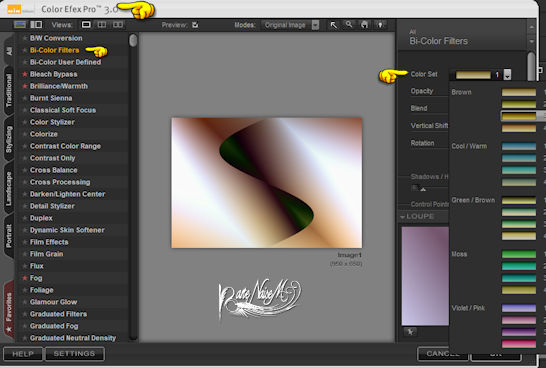
Task: Click the loupe preview image
Action: pyautogui.click(x=425, y=276)
